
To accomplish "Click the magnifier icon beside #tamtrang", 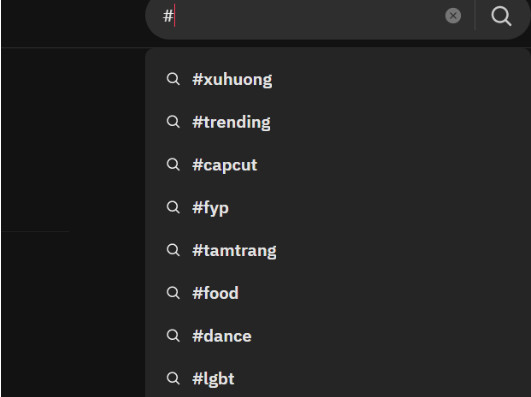I will (x=173, y=250).
